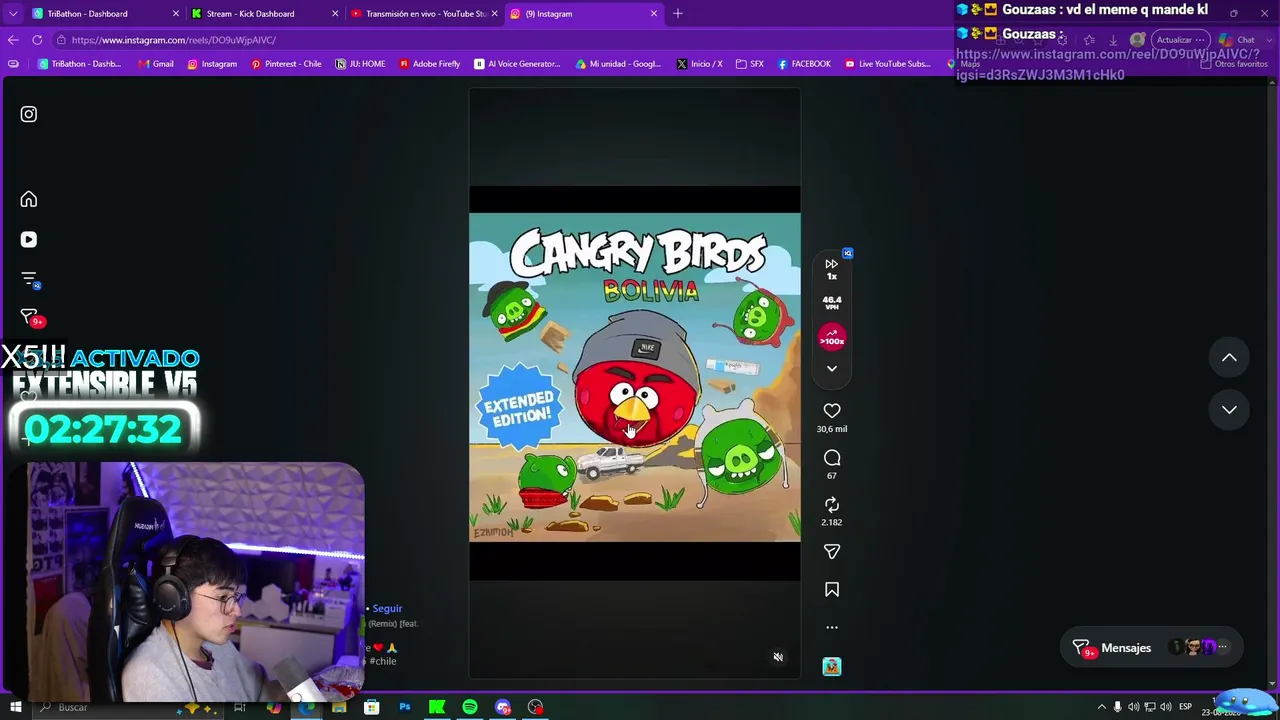Go to the previous reel arrow
Viewport: 1280px width, 720px height.
click(1229, 358)
